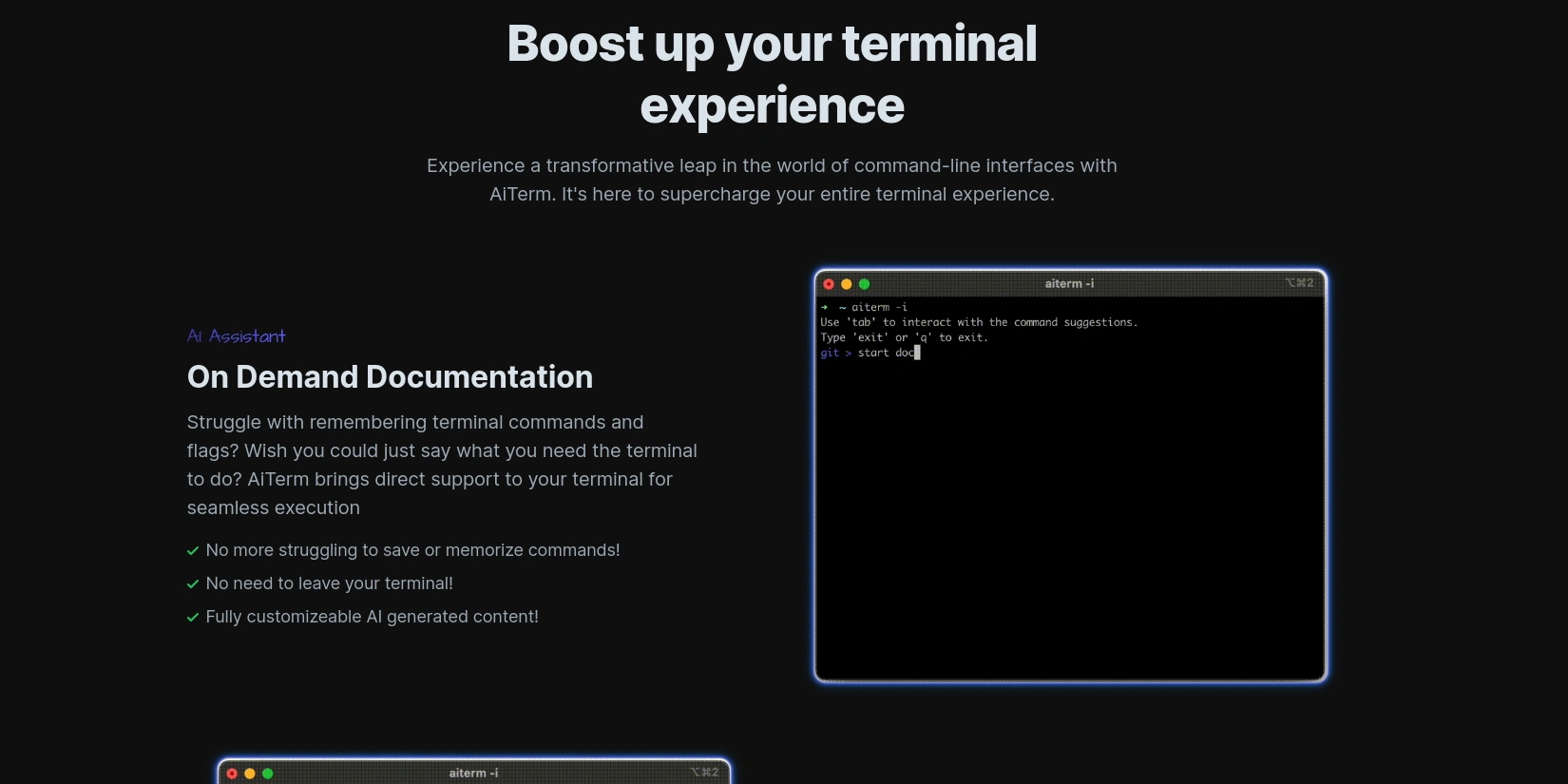Click the 'git >' prompt in terminal
Image resolution: width=1568 pixels, height=784 pixels.
pyautogui.click(x=836, y=353)
